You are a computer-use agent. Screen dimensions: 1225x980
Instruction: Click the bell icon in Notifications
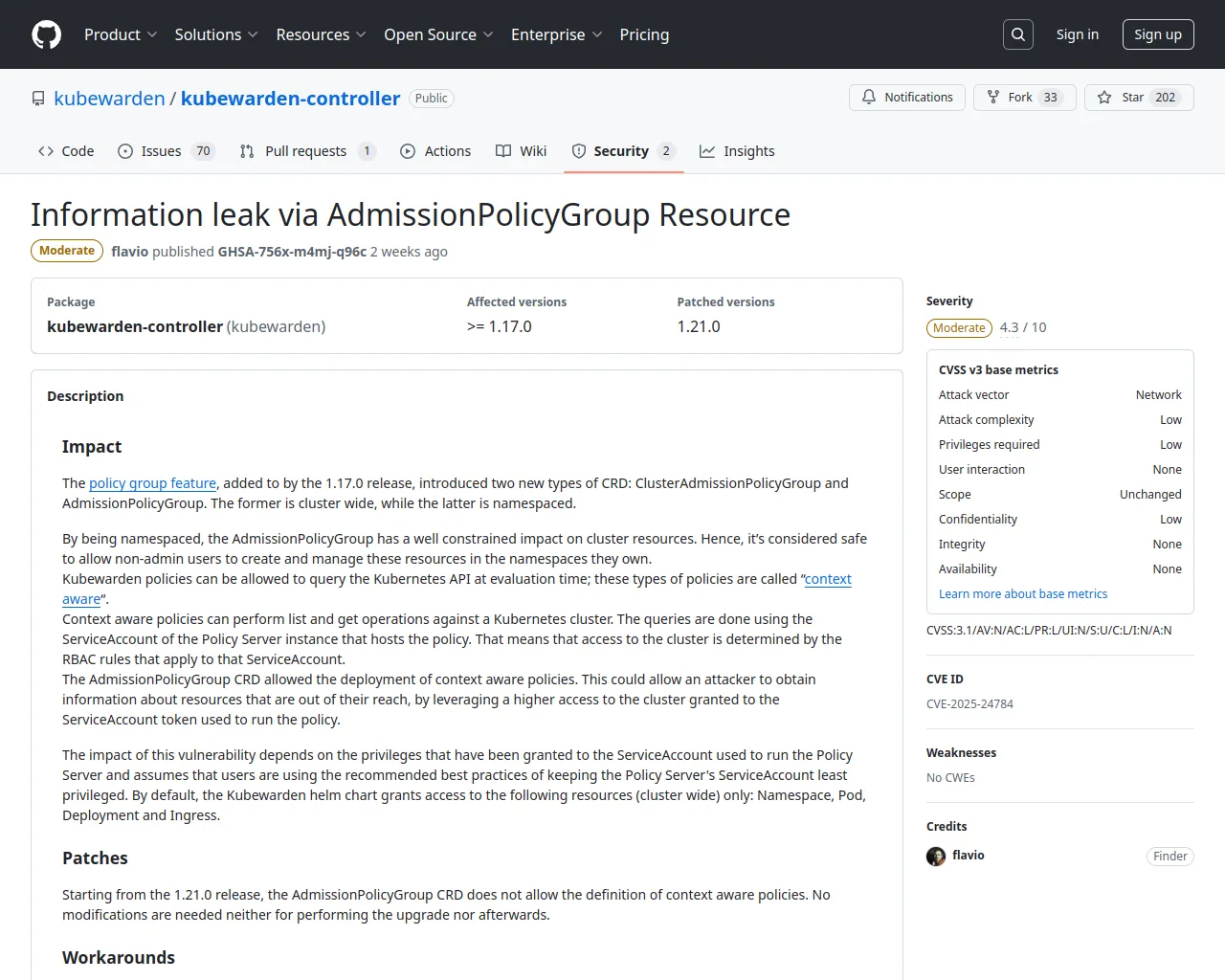tap(869, 98)
